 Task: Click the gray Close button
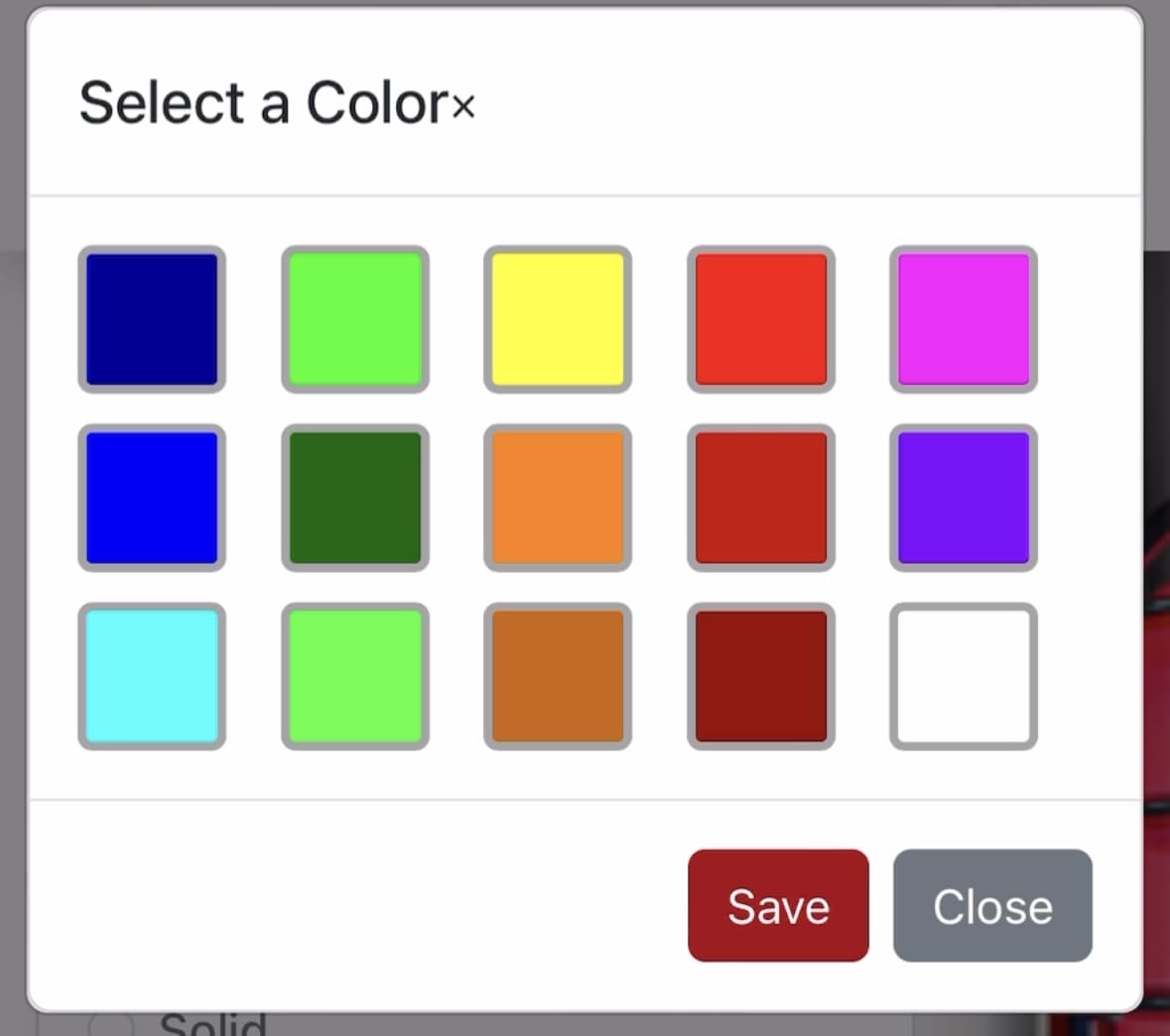992,905
